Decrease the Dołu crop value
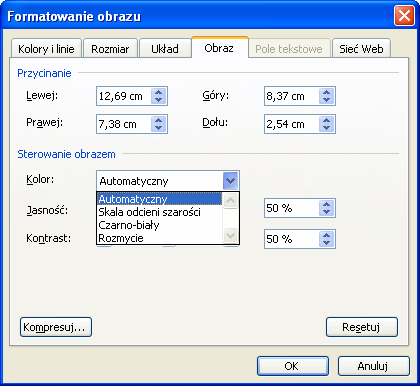Viewport: 420px width, 386px height. point(327,128)
